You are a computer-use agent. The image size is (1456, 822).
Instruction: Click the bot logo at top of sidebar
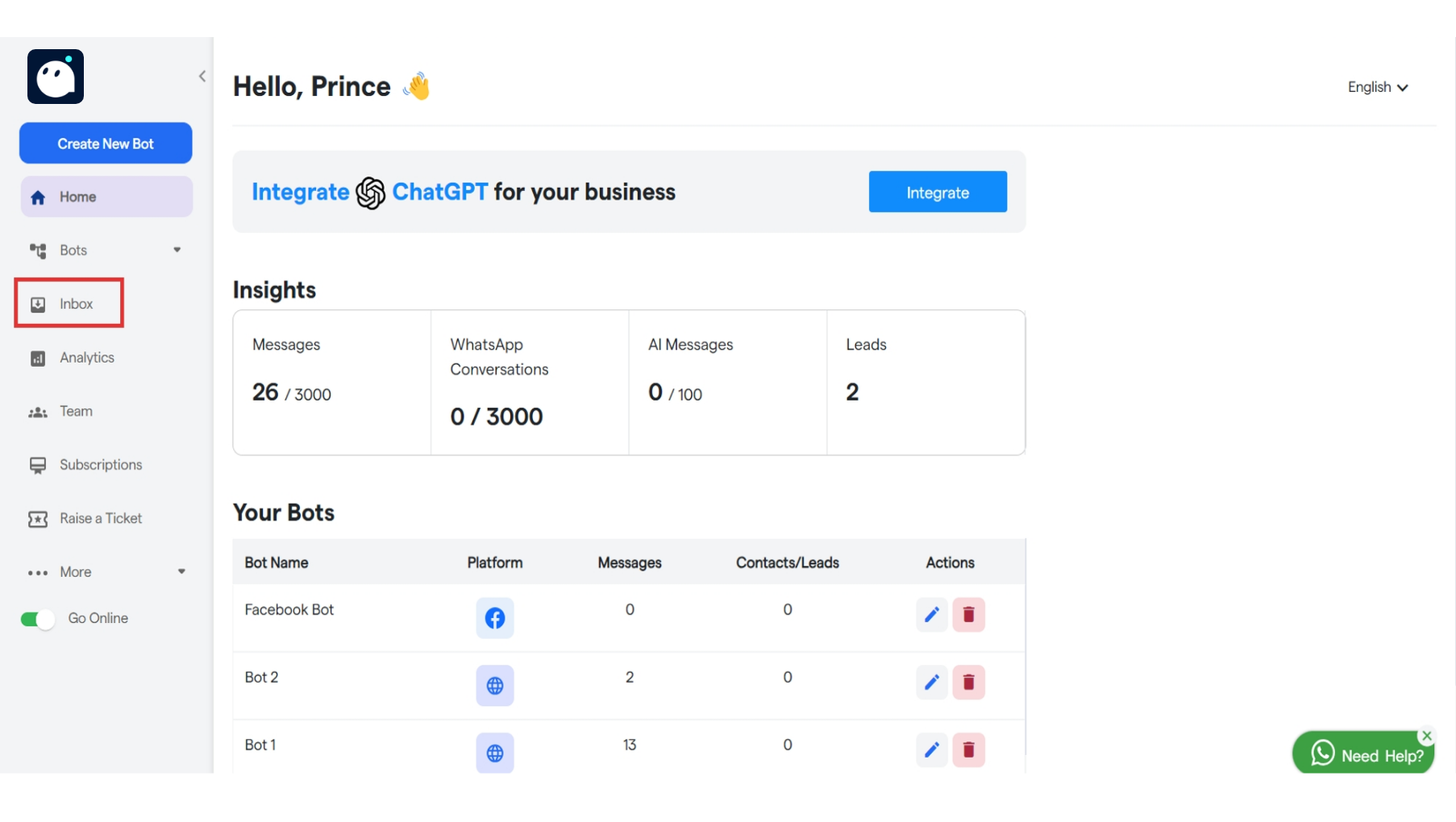[56, 77]
